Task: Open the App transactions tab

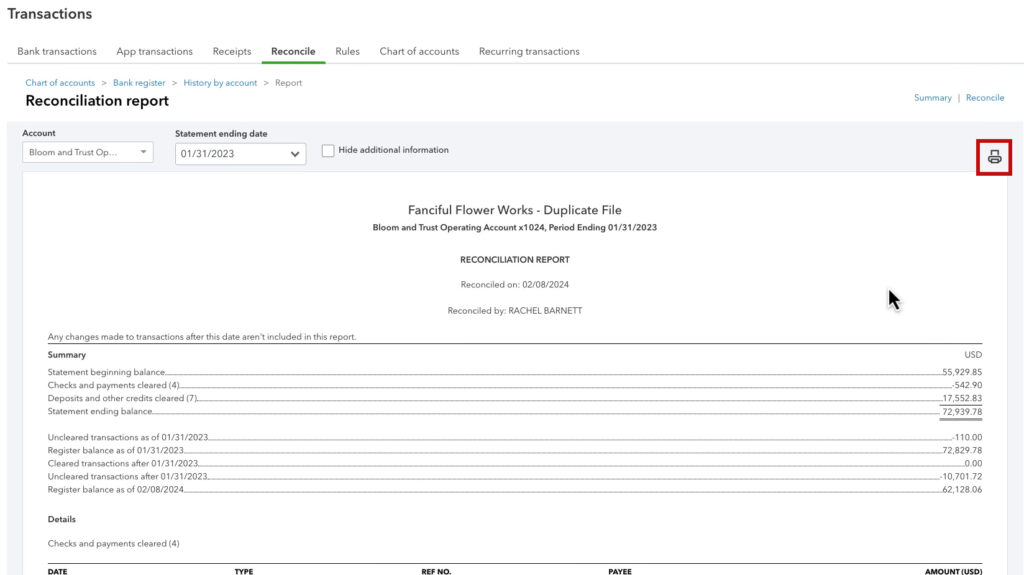Action: tap(154, 52)
